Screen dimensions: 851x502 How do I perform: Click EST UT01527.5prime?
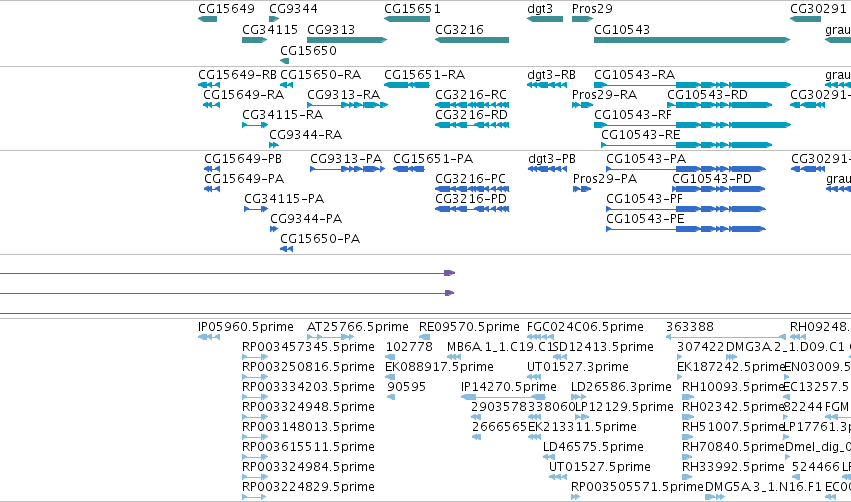558,477
